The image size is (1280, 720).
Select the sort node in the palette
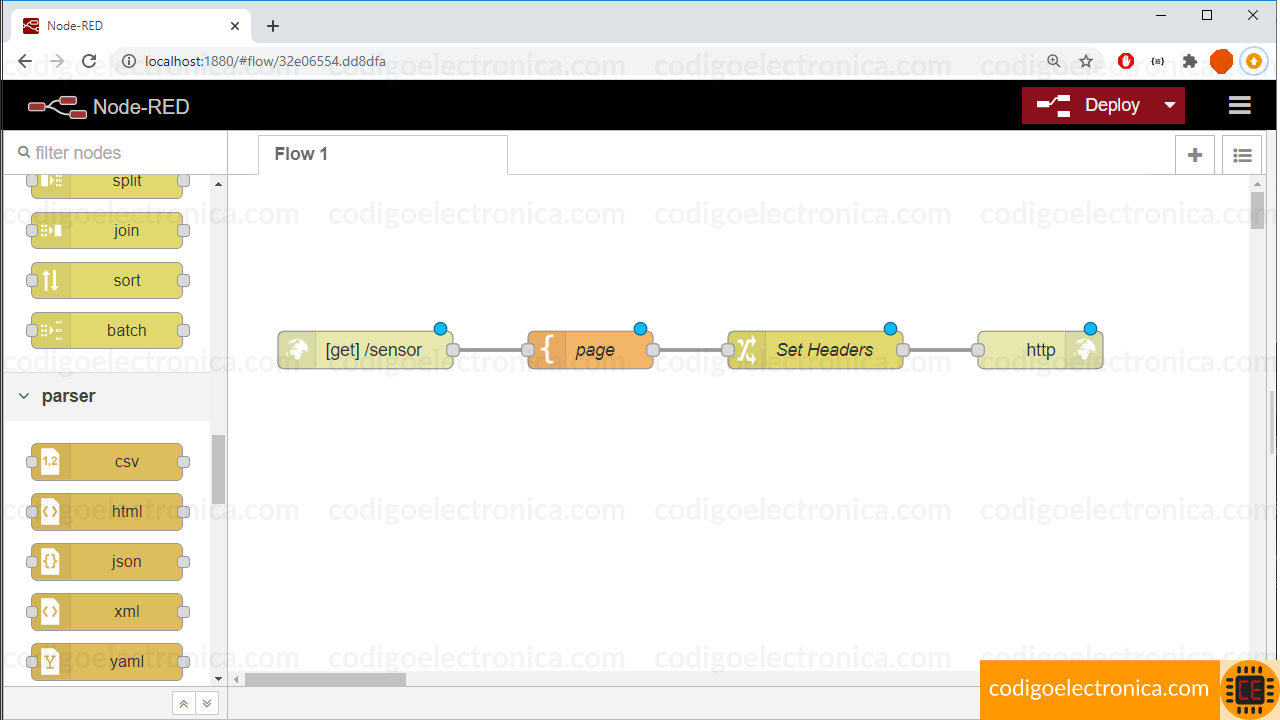pyautogui.click(x=107, y=281)
